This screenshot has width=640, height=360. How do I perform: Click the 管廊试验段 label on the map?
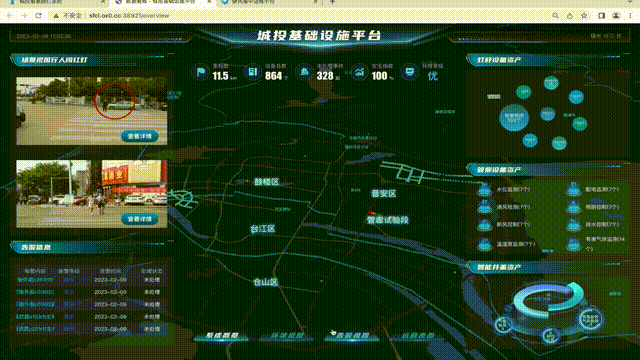point(387,220)
